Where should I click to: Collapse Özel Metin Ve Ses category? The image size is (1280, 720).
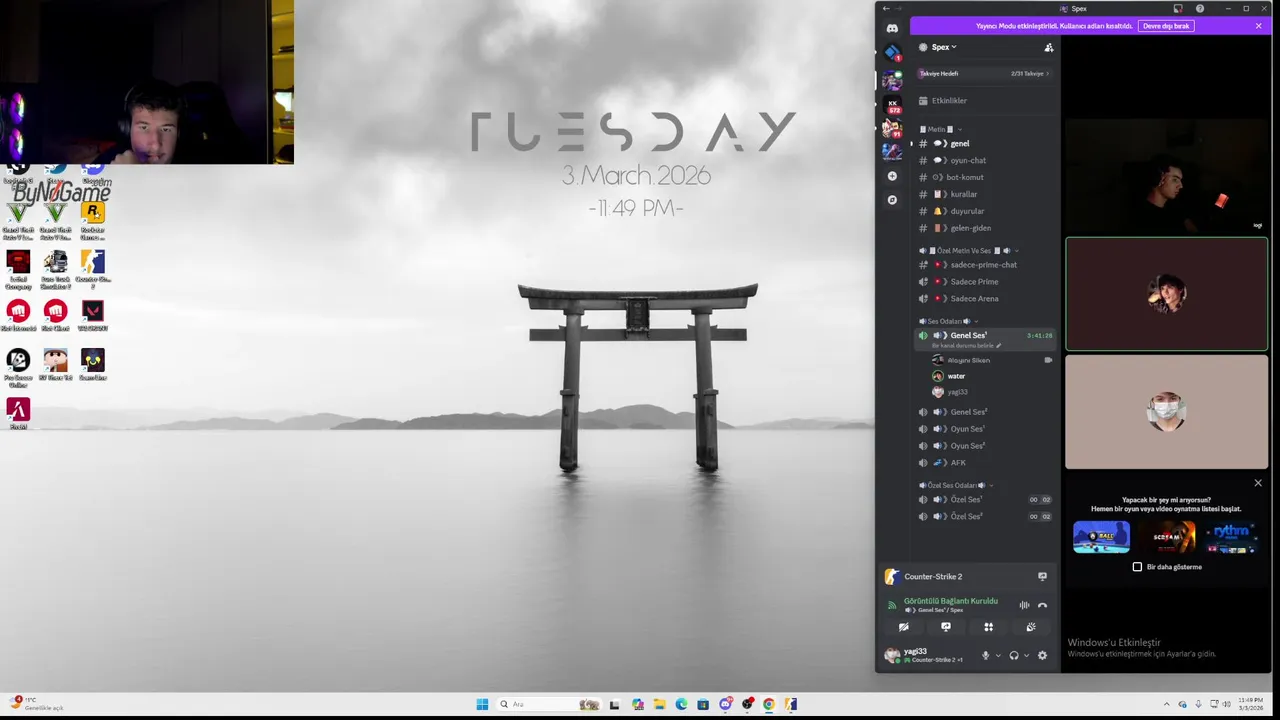(968, 251)
